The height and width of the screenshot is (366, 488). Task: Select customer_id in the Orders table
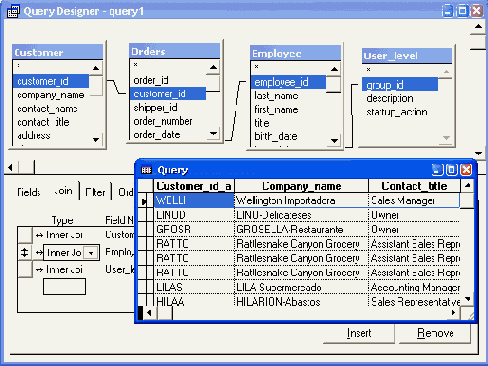168,94
